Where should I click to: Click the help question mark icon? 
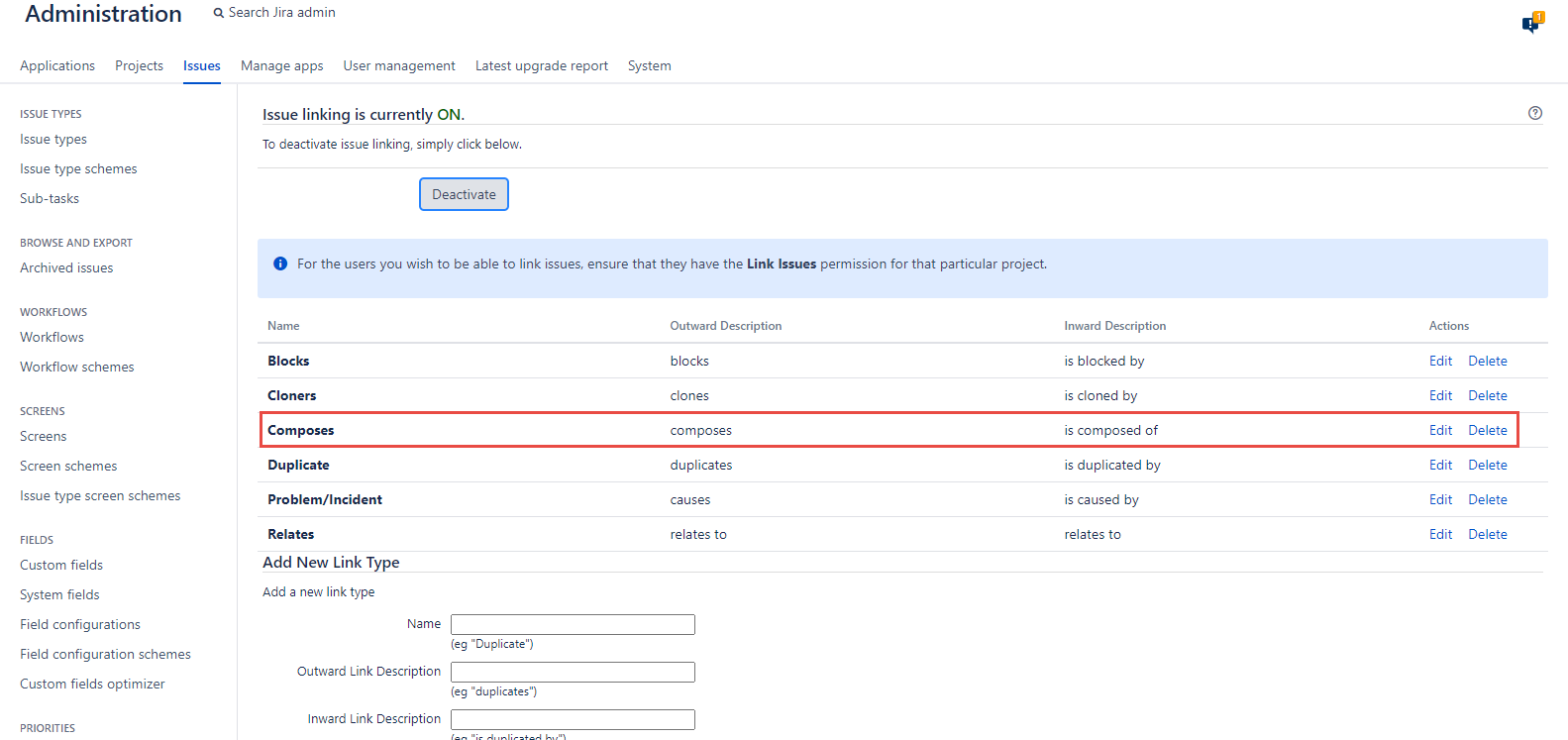tap(1534, 113)
